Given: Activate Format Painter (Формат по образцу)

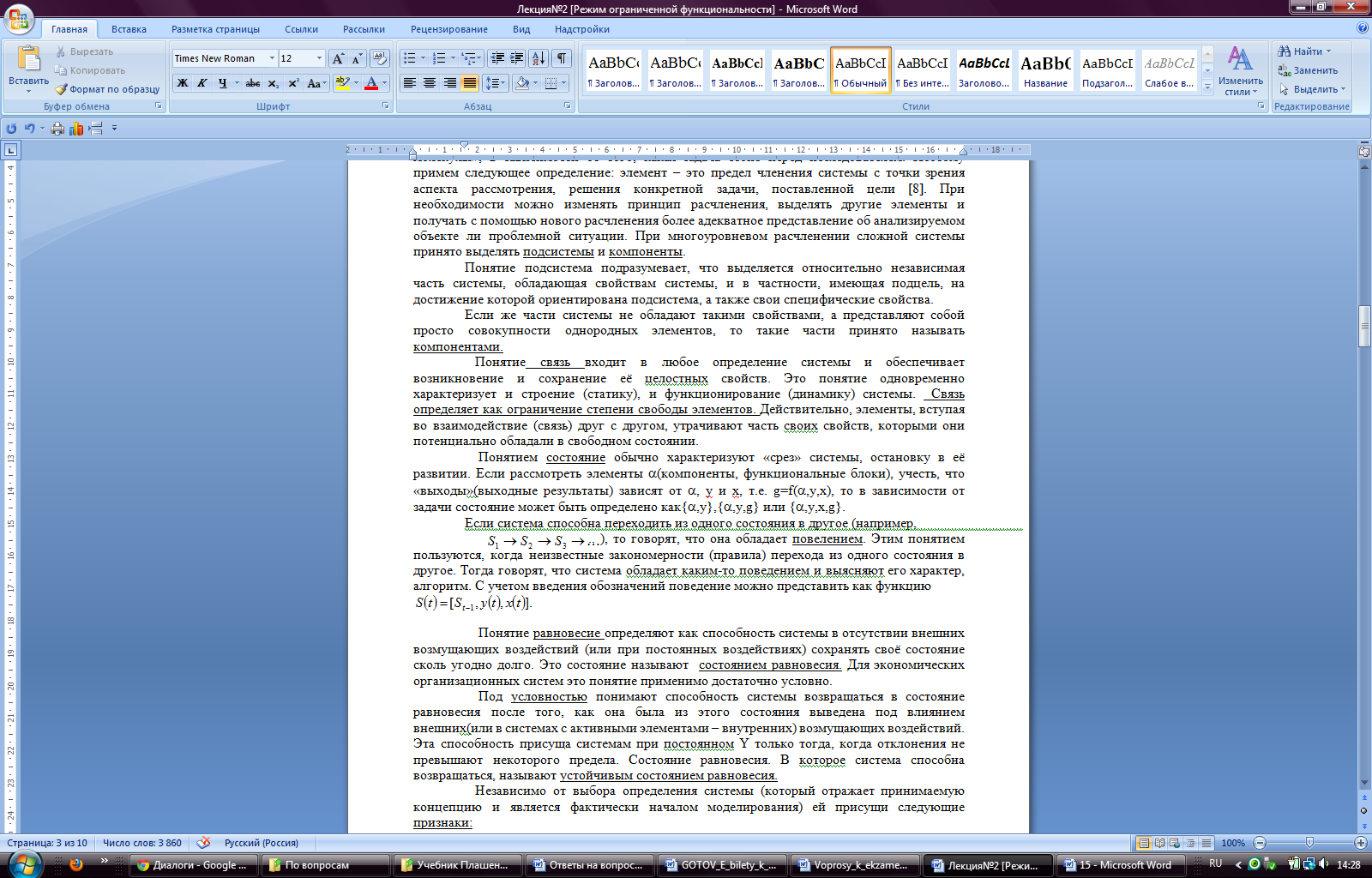Looking at the screenshot, I should [x=107, y=89].
